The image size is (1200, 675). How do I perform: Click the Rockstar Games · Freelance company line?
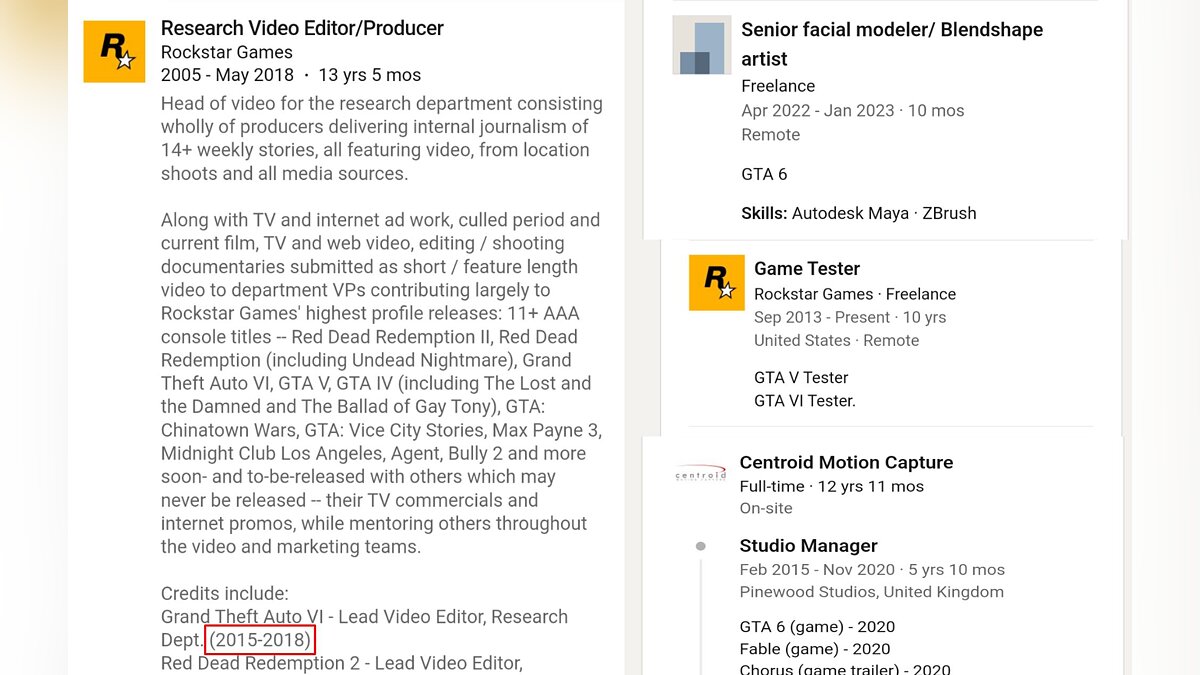click(854, 294)
